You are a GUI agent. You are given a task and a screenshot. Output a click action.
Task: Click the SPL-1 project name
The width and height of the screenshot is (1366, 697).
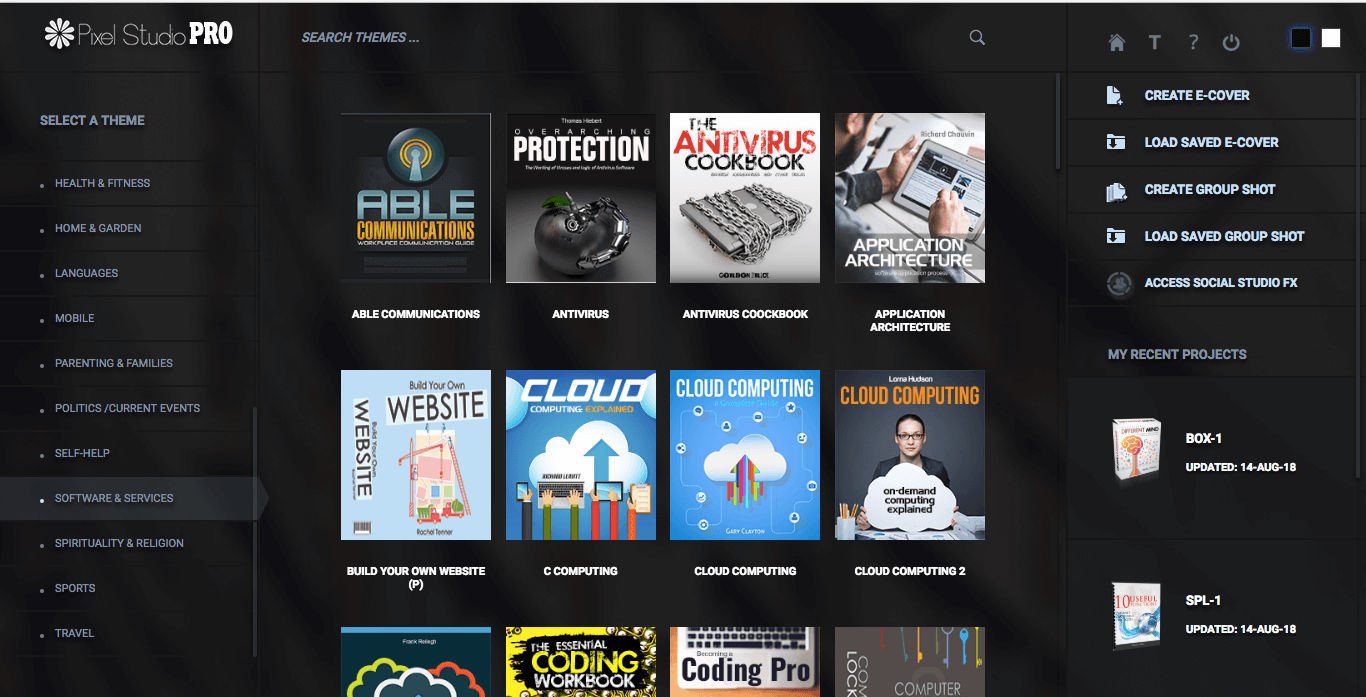1203,600
